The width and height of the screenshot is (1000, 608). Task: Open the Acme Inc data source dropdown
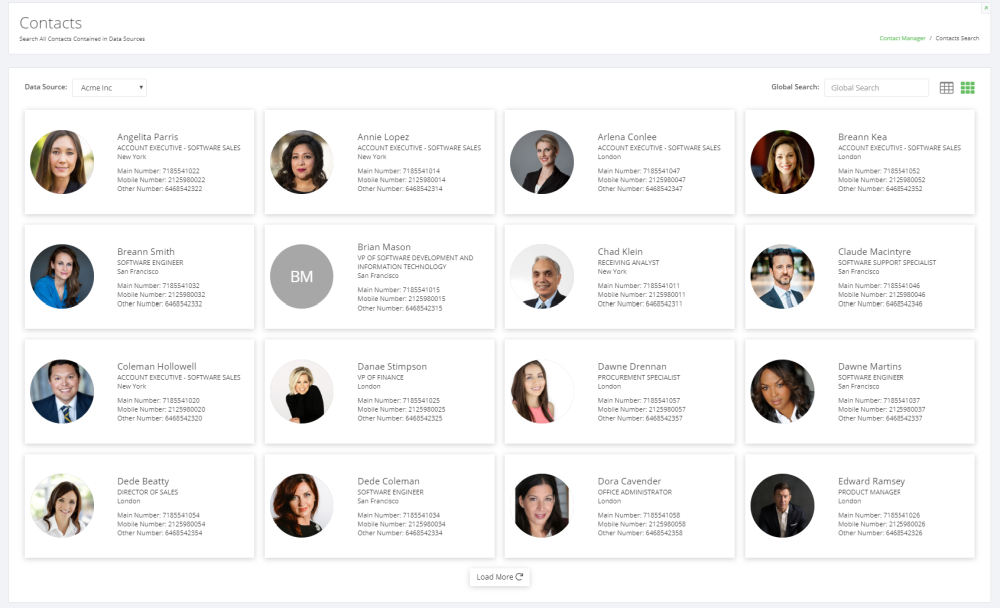pyautogui.click(x=109, y=88)
